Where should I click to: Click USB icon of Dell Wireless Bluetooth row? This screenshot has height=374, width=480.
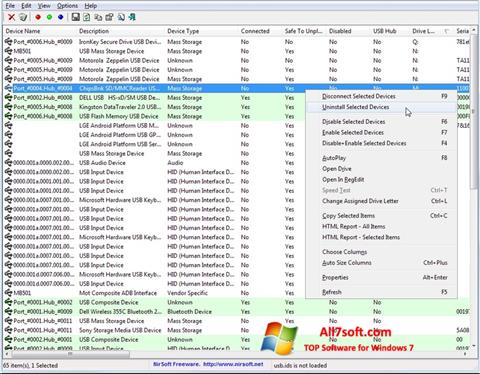pos(9,311)
